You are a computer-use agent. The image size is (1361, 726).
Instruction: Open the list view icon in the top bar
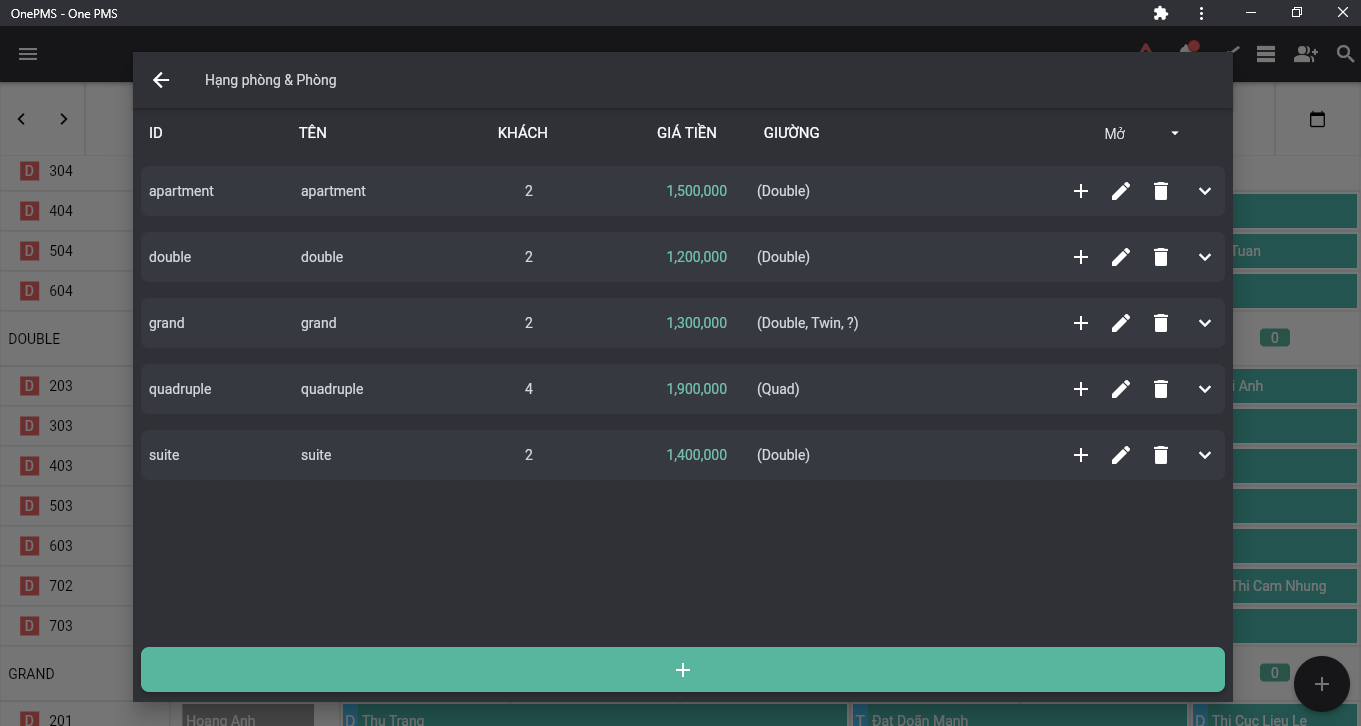click(x=1266, y=54)
